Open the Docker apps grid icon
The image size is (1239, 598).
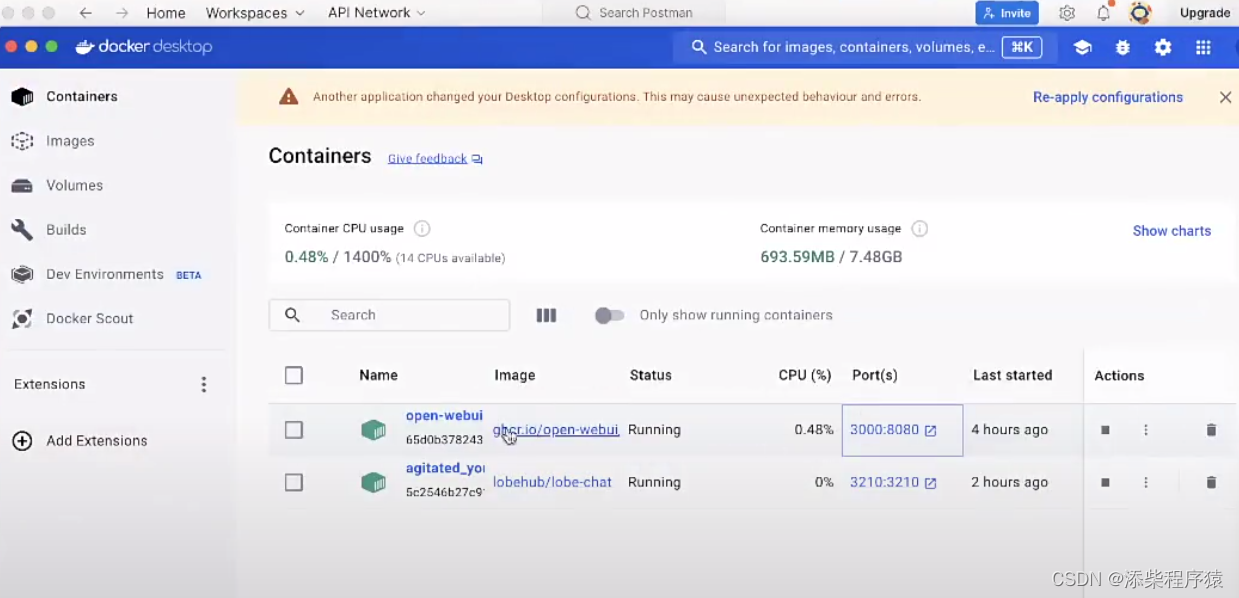coord(1203,47)
